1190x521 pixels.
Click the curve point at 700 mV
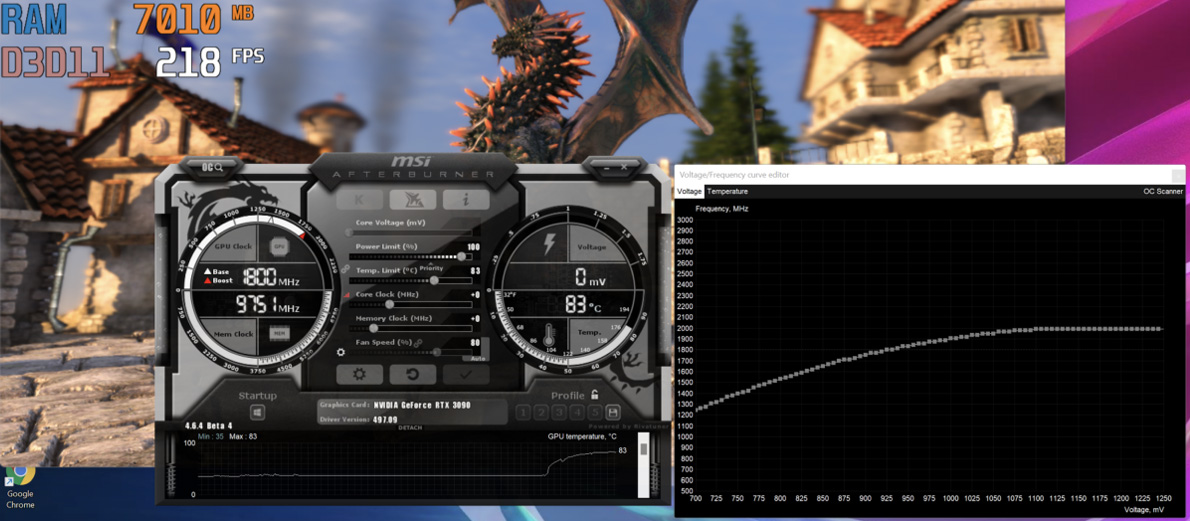[x=696, y=410]
